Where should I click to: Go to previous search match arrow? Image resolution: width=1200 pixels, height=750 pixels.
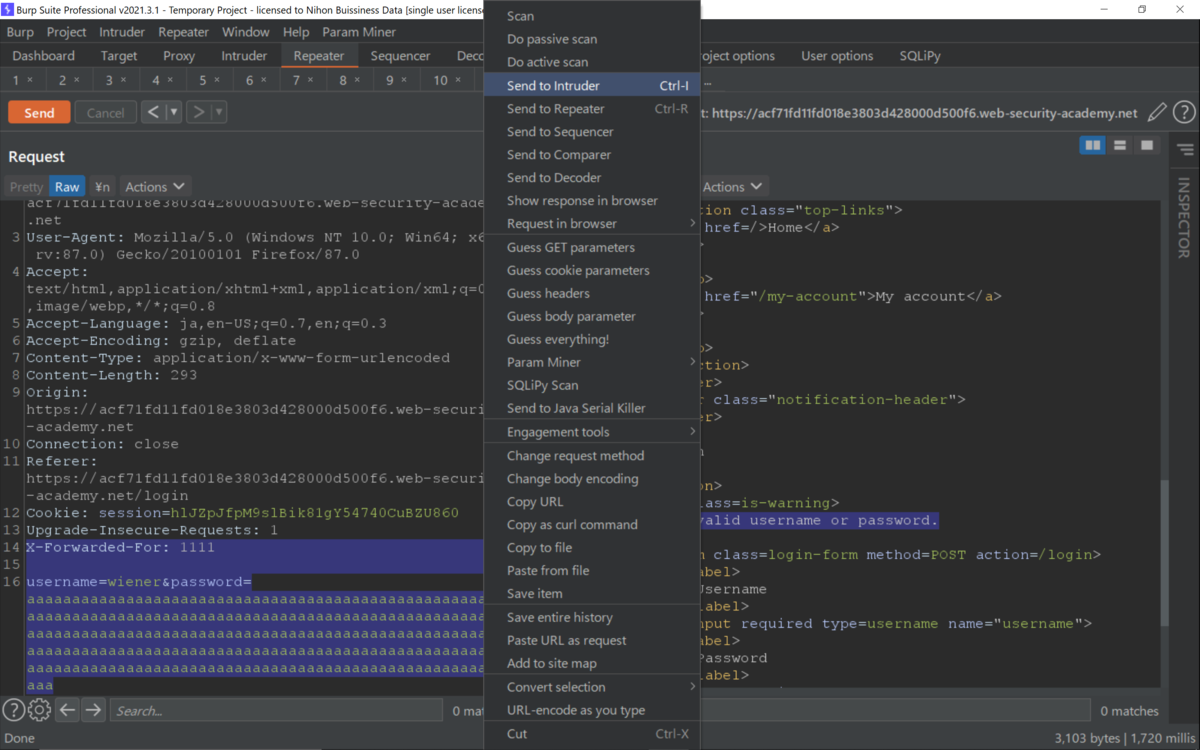[67, 710]
